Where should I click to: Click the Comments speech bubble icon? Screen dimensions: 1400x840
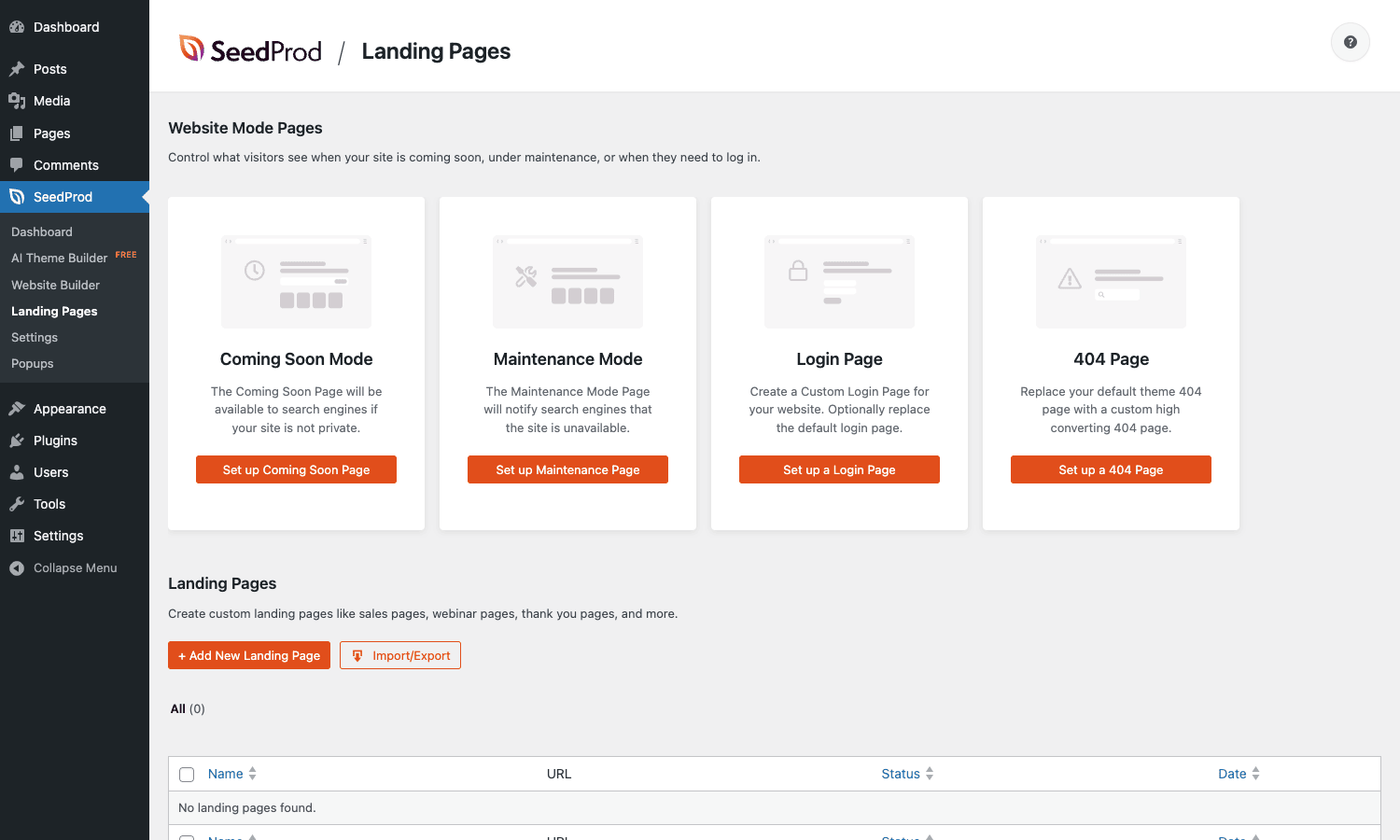point(17,165)
